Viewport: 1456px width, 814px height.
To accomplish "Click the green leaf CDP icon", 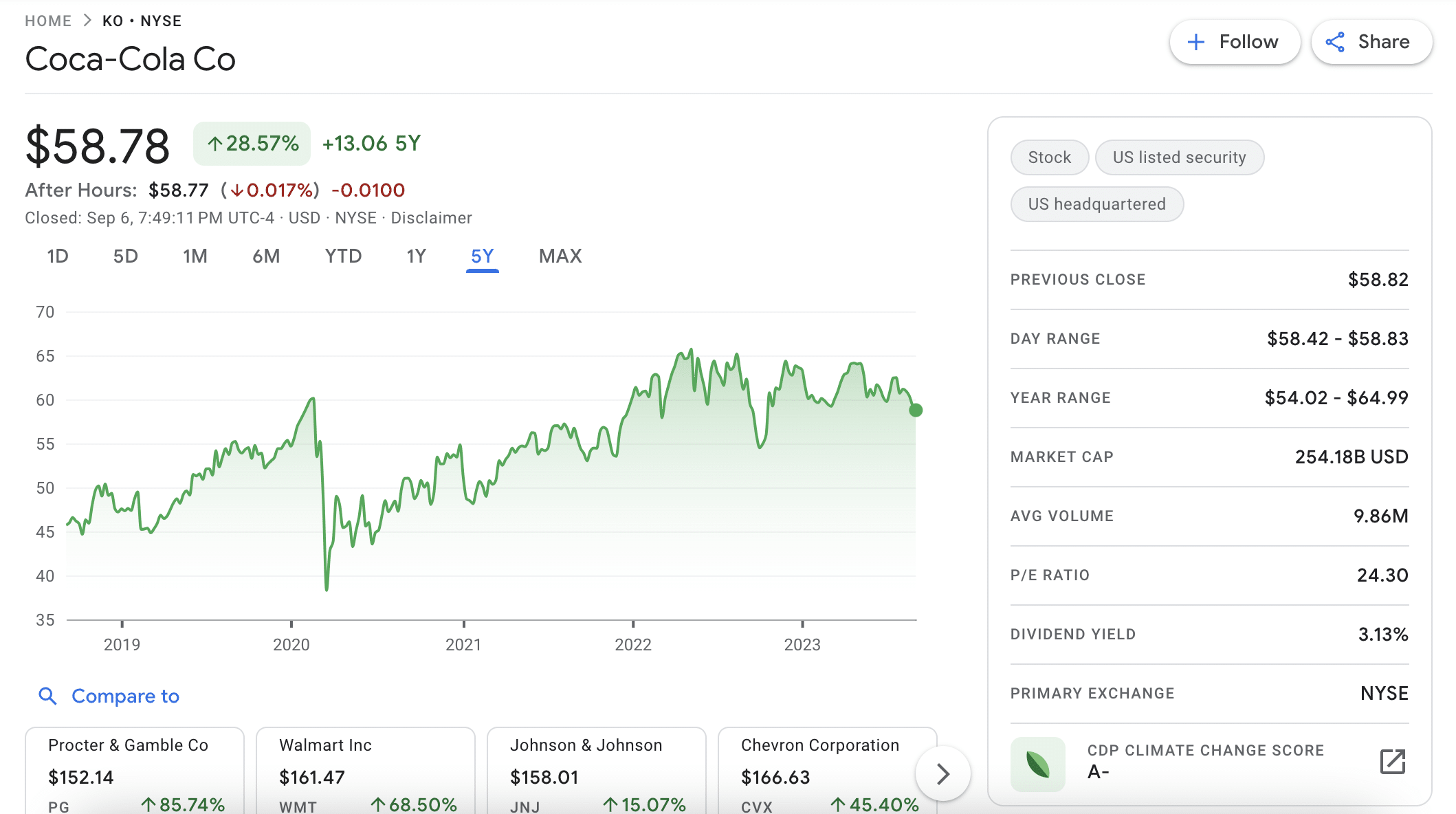I will pyautogui.click(x=1038, y=764).
